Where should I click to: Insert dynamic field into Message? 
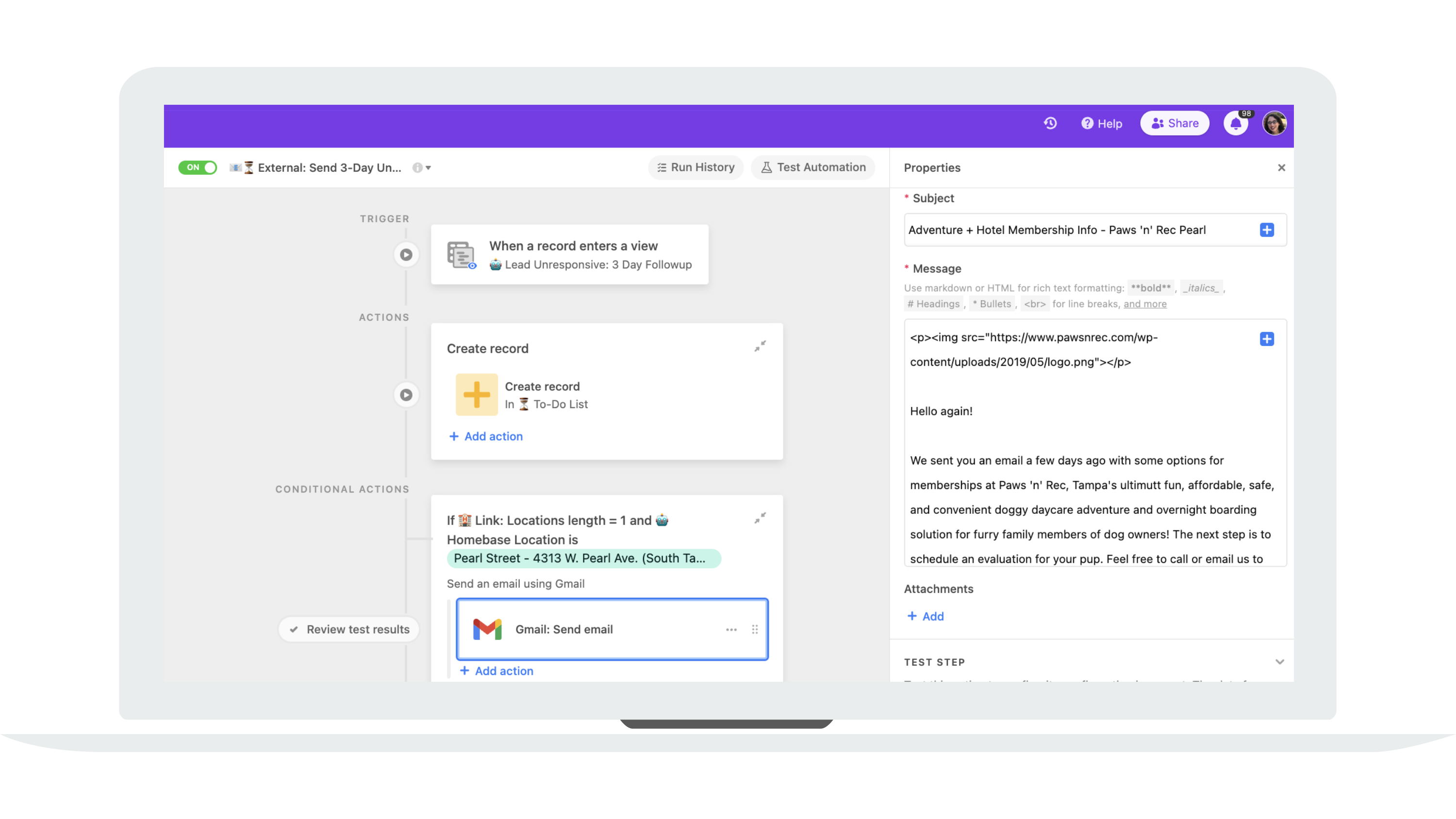pos(1267,339)
